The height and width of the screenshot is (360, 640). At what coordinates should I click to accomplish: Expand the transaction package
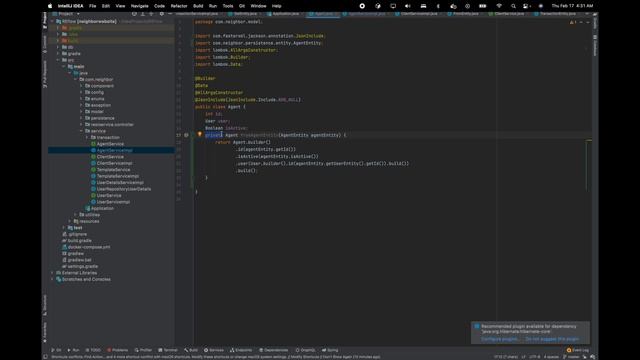(x=87, y=138)
